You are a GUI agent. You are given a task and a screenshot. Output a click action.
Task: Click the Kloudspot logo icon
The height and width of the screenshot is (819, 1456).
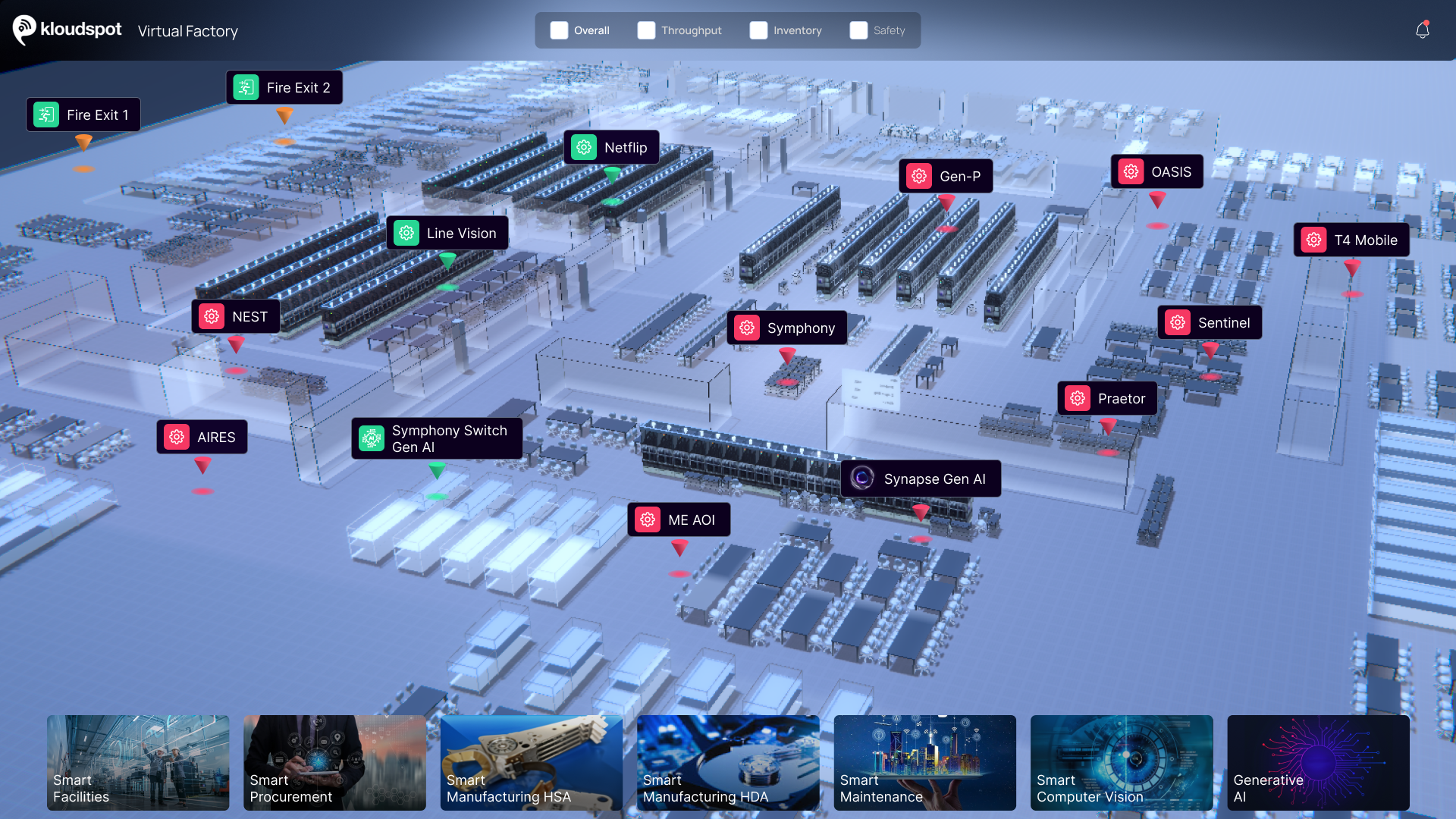24,30
